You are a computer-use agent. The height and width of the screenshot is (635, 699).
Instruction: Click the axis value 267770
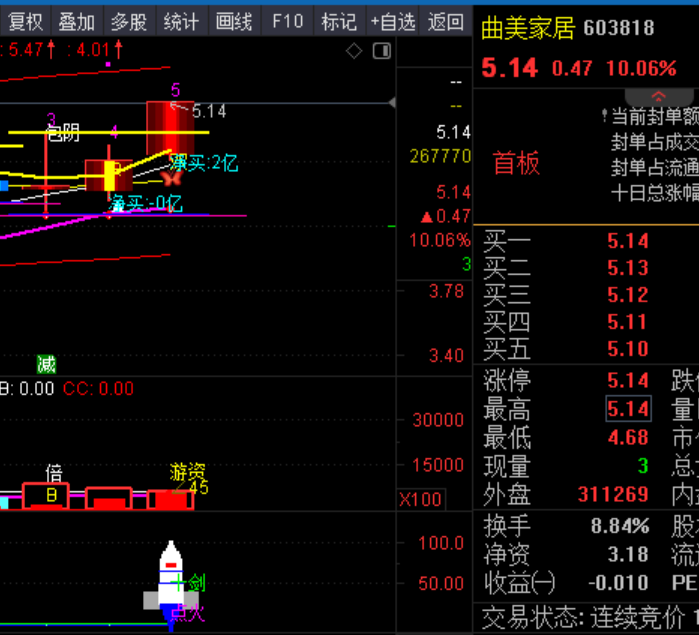coord(440,157)
